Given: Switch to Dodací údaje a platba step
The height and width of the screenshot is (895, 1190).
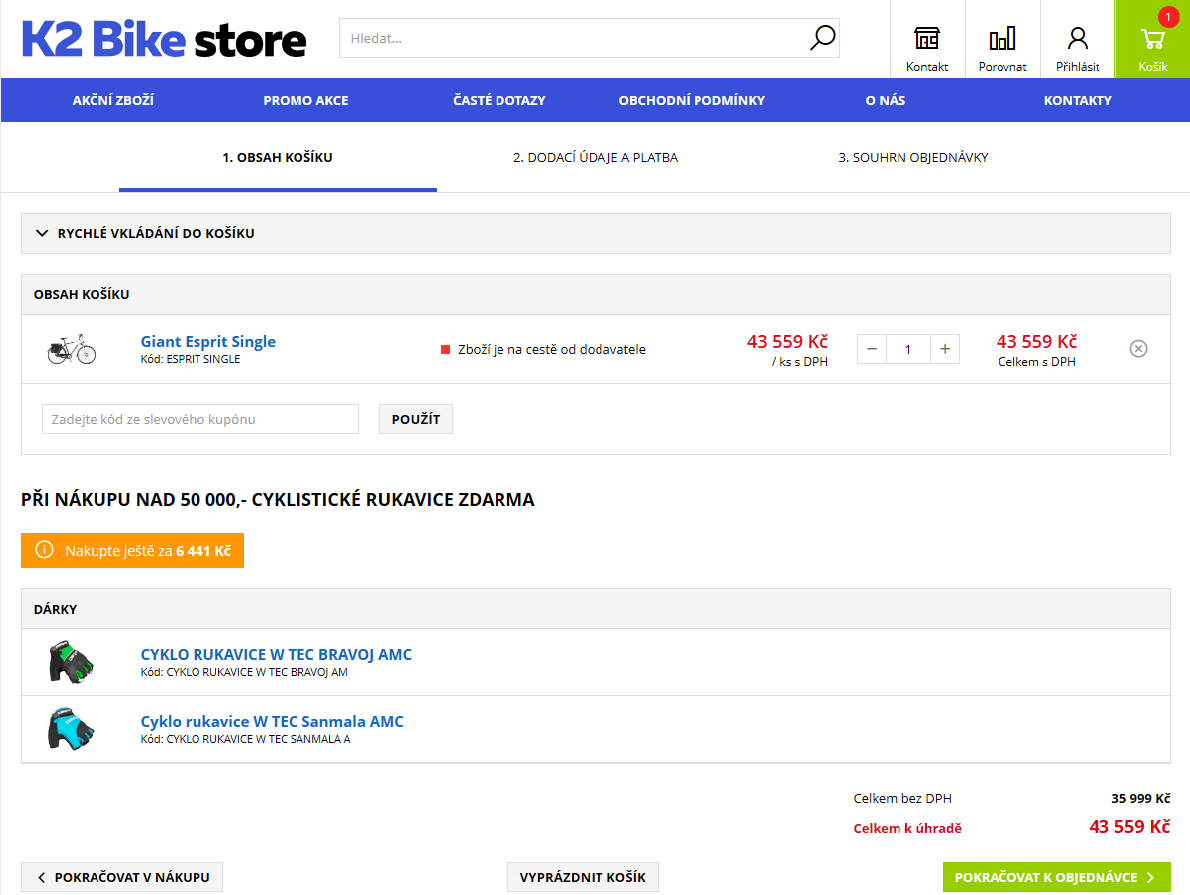Looking at the screenshot, I should (595, 158).
